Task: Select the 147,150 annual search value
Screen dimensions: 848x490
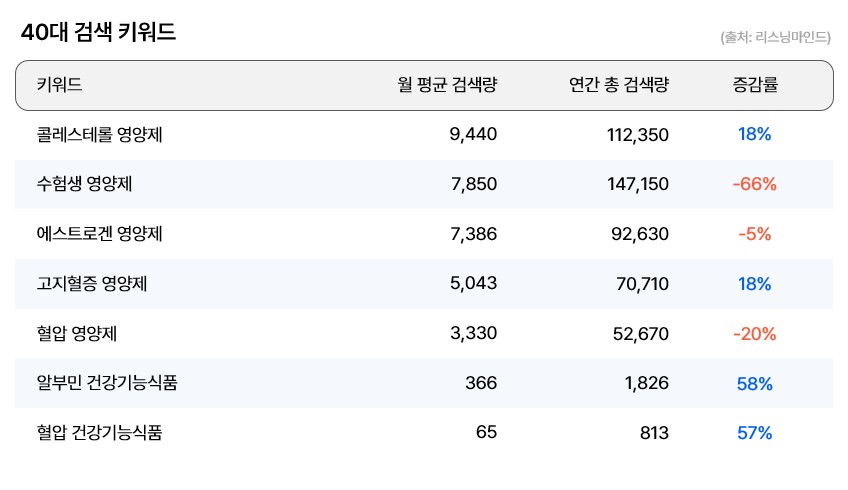Action: click(637, 184)
